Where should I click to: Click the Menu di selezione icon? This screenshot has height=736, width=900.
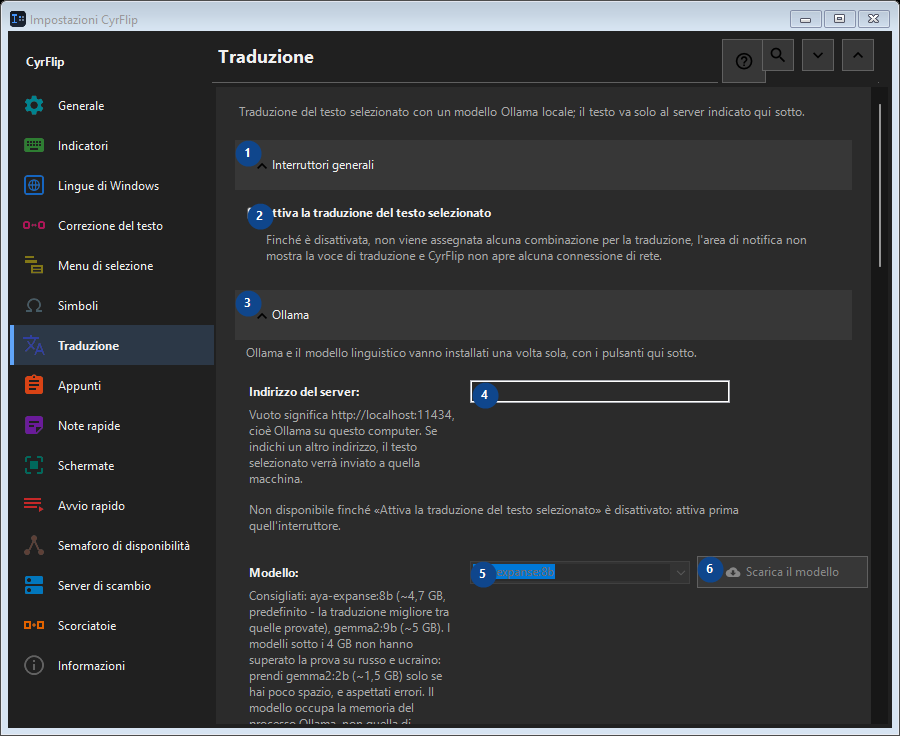[x=34, y=265]
